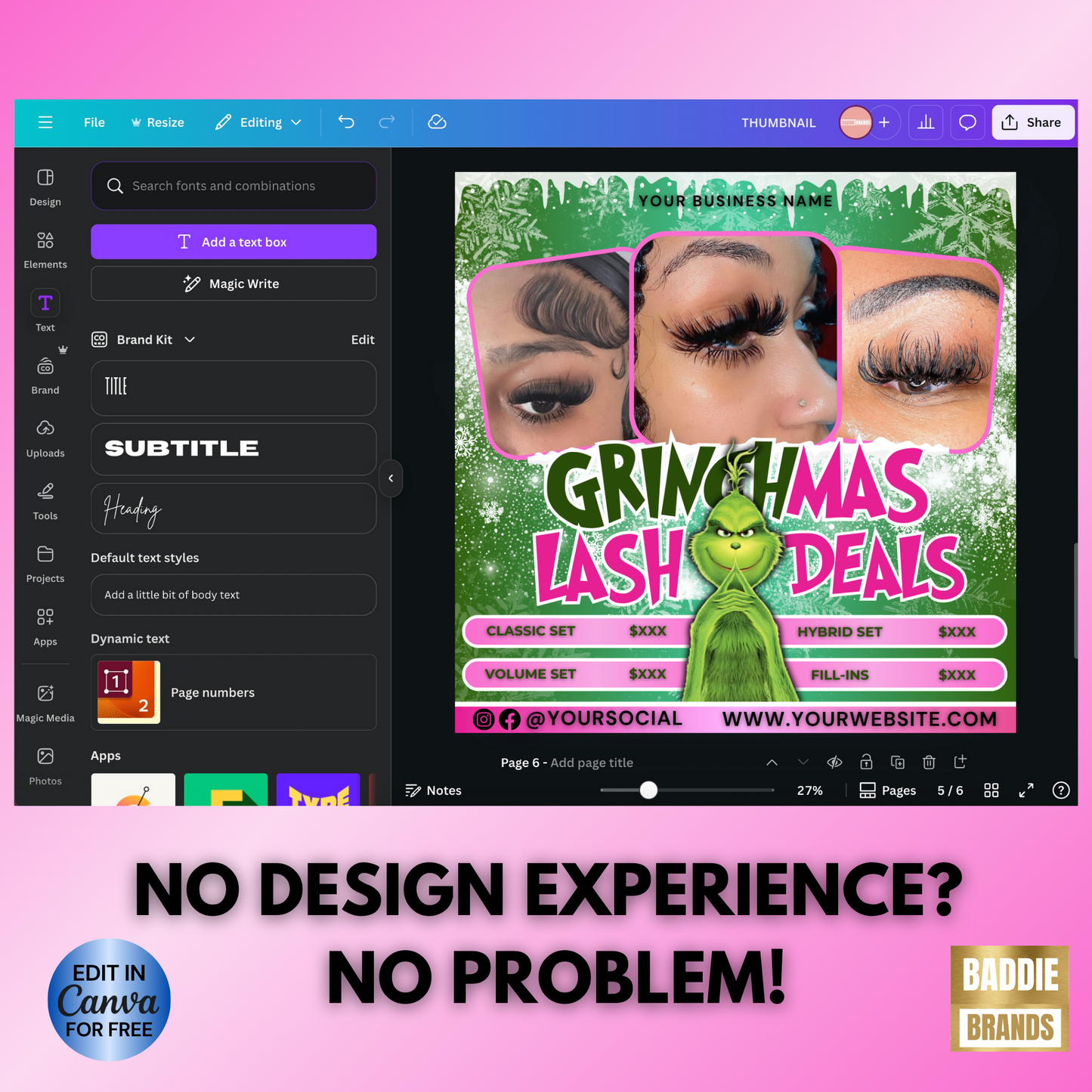Image resolution: width=1092 pixels, height=1092 pixels.
Task: Toggle page visibility with the hide eye icon
Action: click(x=834, y=762)
